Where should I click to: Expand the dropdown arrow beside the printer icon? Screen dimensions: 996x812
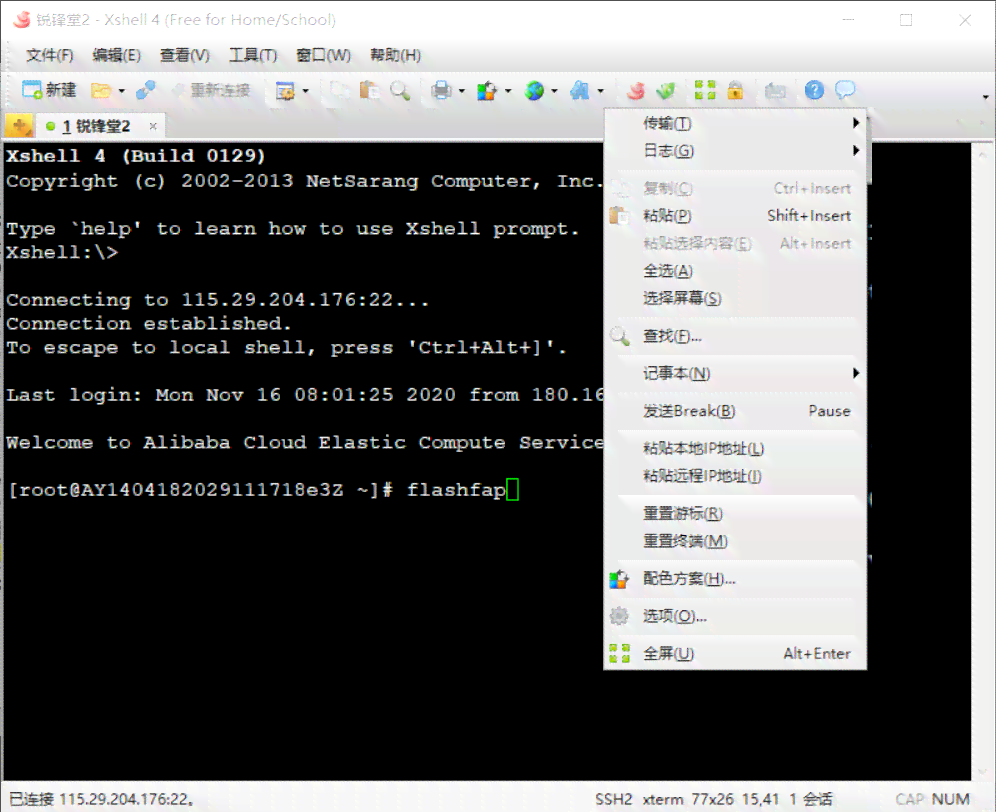pyautogui.click(x=461, y=91)
